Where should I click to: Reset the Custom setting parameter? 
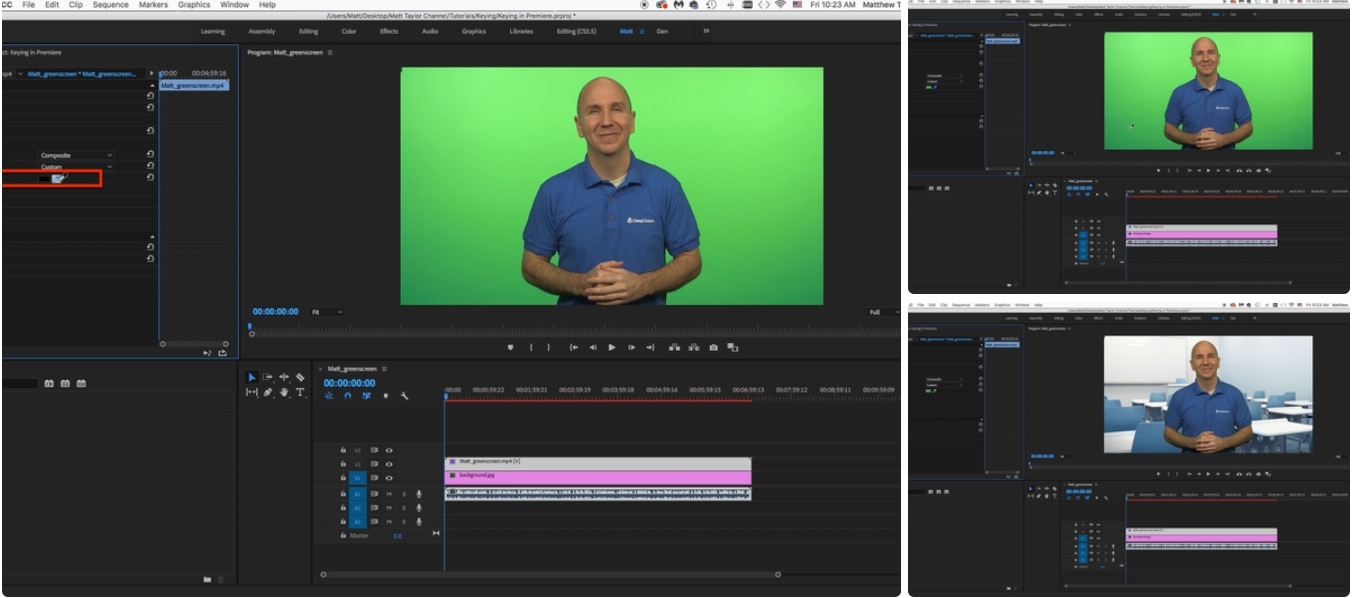point(150,166)
